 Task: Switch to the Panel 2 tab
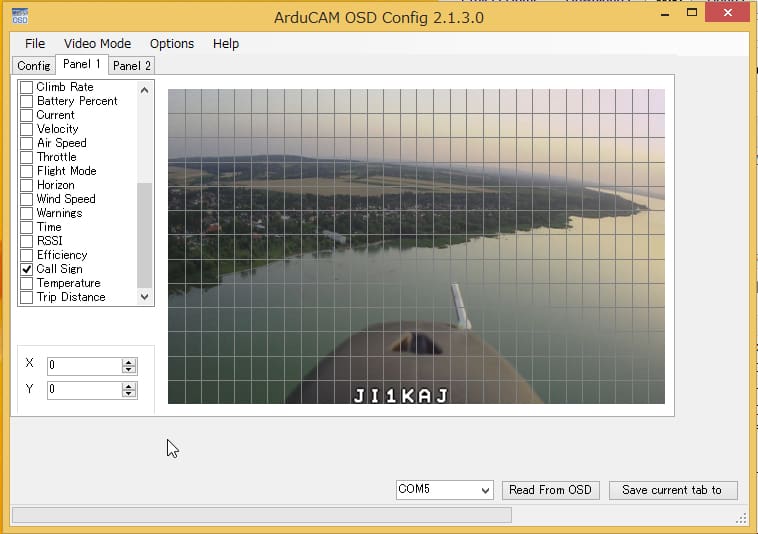pos(131,66)
